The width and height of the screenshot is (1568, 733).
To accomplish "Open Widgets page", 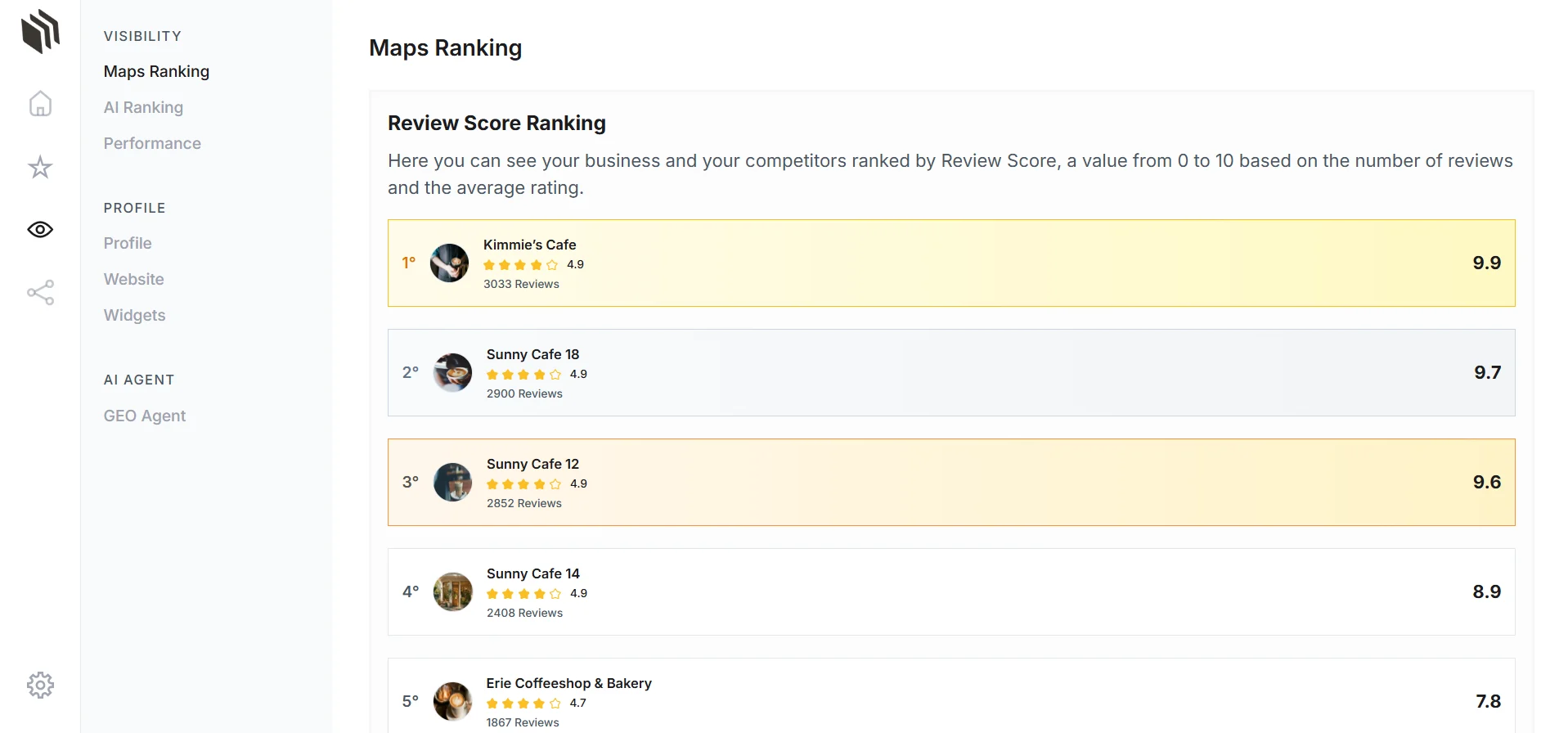I will tap(134, 315).
